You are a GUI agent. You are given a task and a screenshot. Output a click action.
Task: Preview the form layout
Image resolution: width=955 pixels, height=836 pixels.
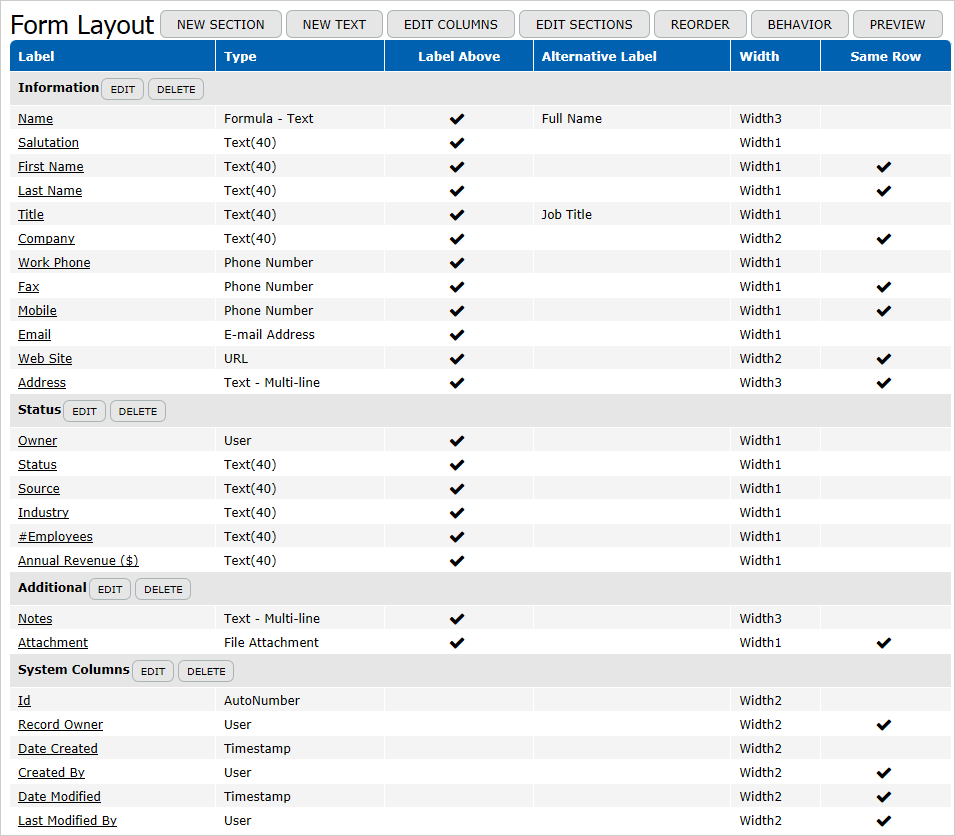(897, 24)
